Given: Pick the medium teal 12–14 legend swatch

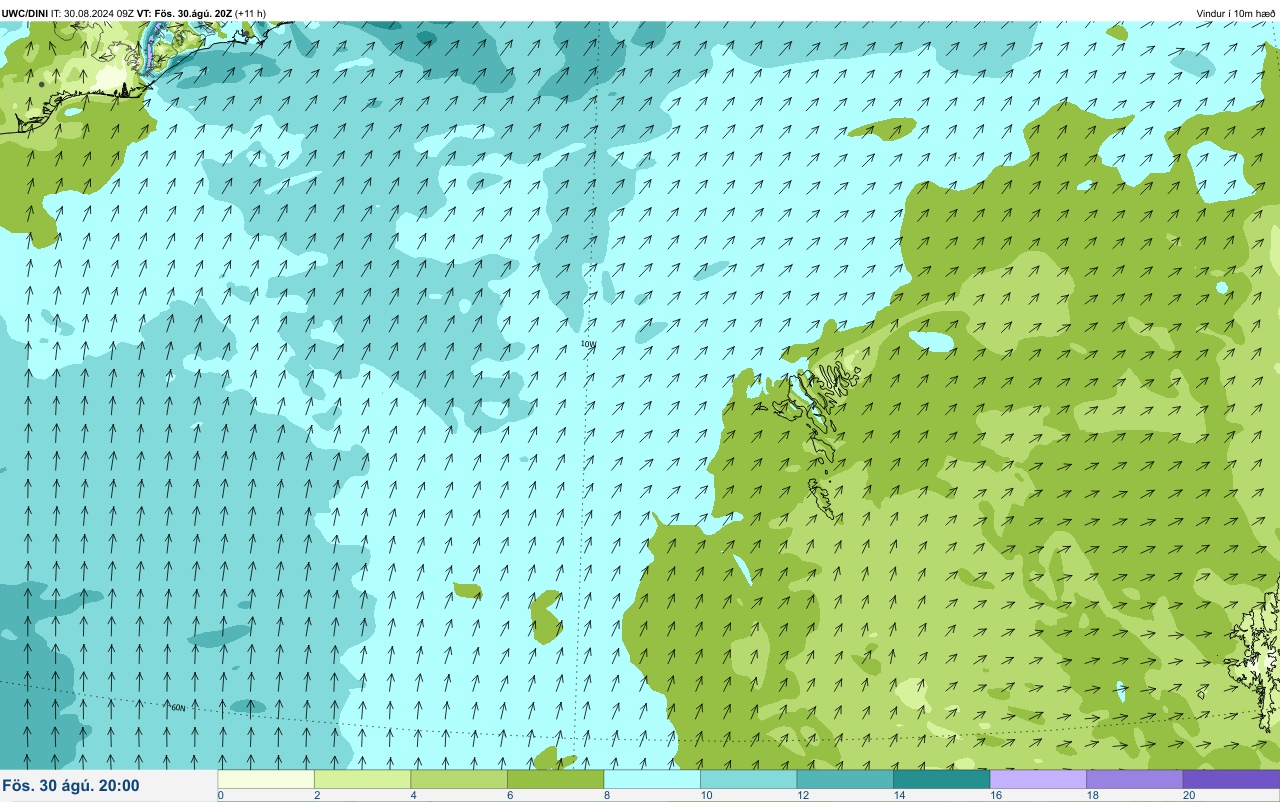Looking at the screenshot, I should 845,779.
